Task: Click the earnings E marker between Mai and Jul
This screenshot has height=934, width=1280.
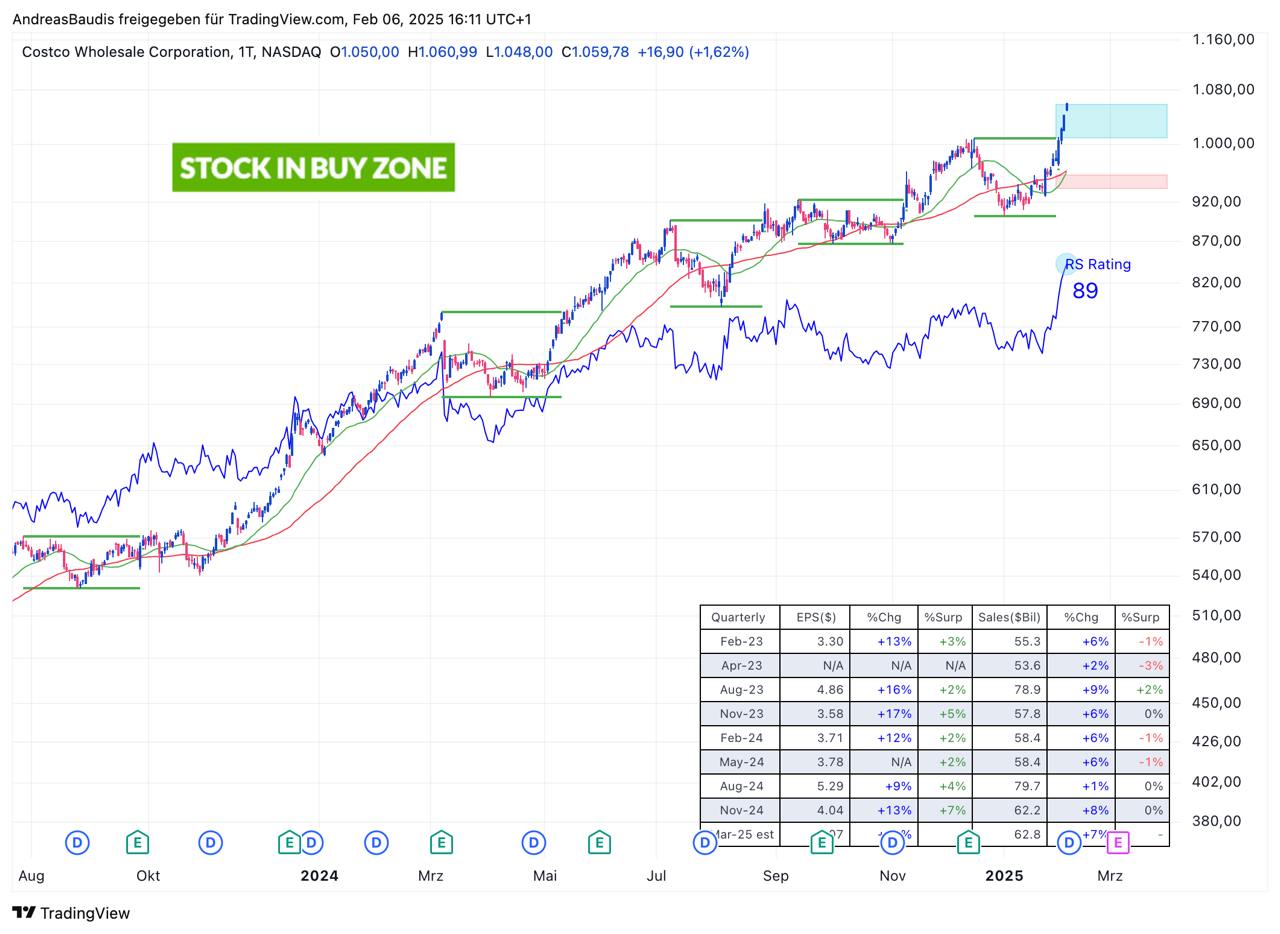Action: point(599,843)
